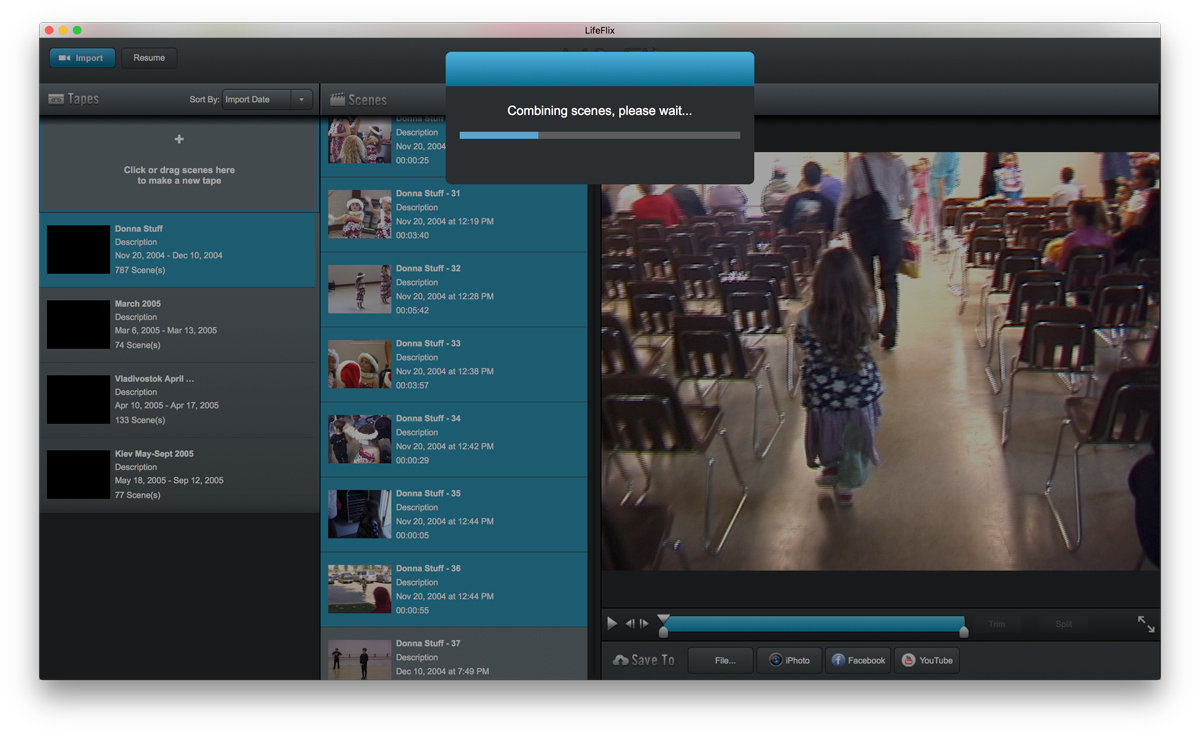Image resolution: width=1200 pixels, height=736 pixels.
Task: Click the 00:05:42 duration text
Action: (x=412, y=311)
